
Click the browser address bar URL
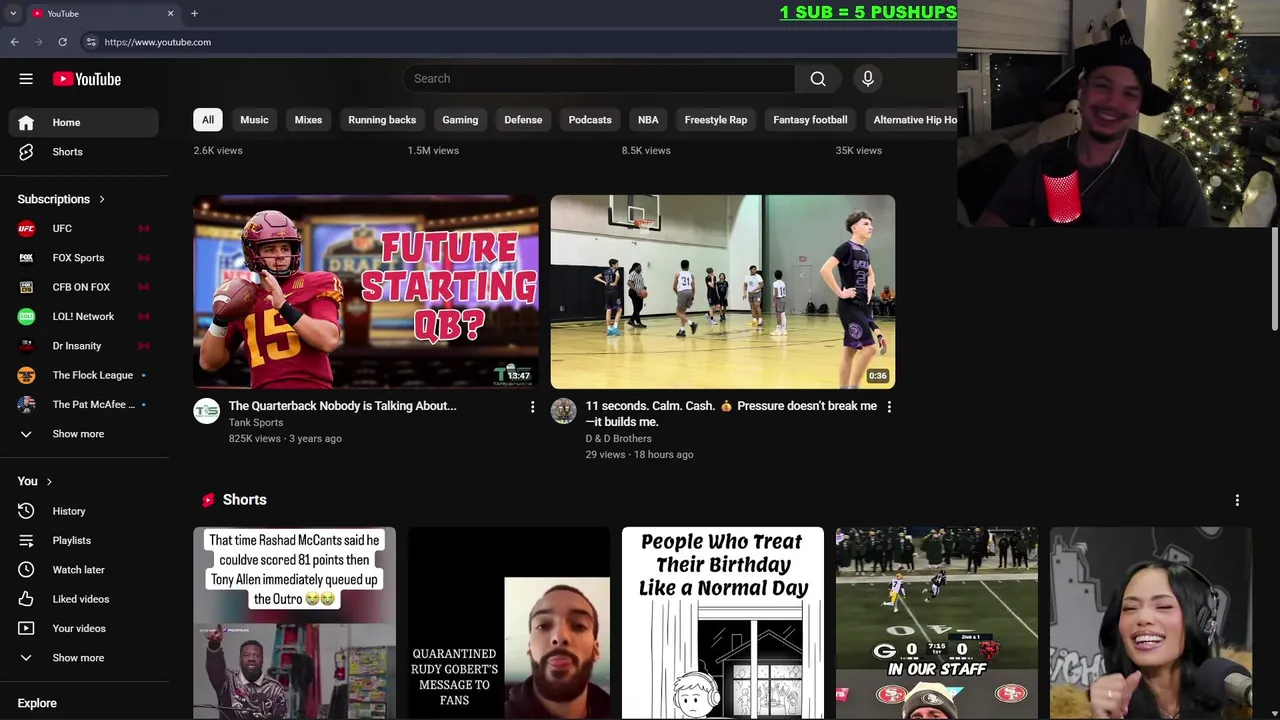[x=158, y=42]
